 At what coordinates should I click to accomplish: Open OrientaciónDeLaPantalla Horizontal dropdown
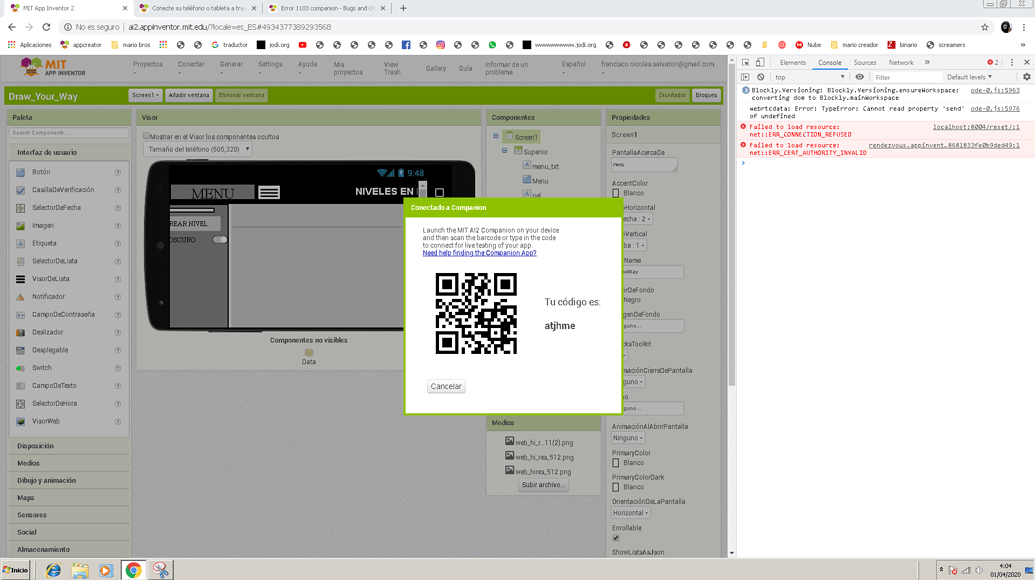click(x=630, y=513)
